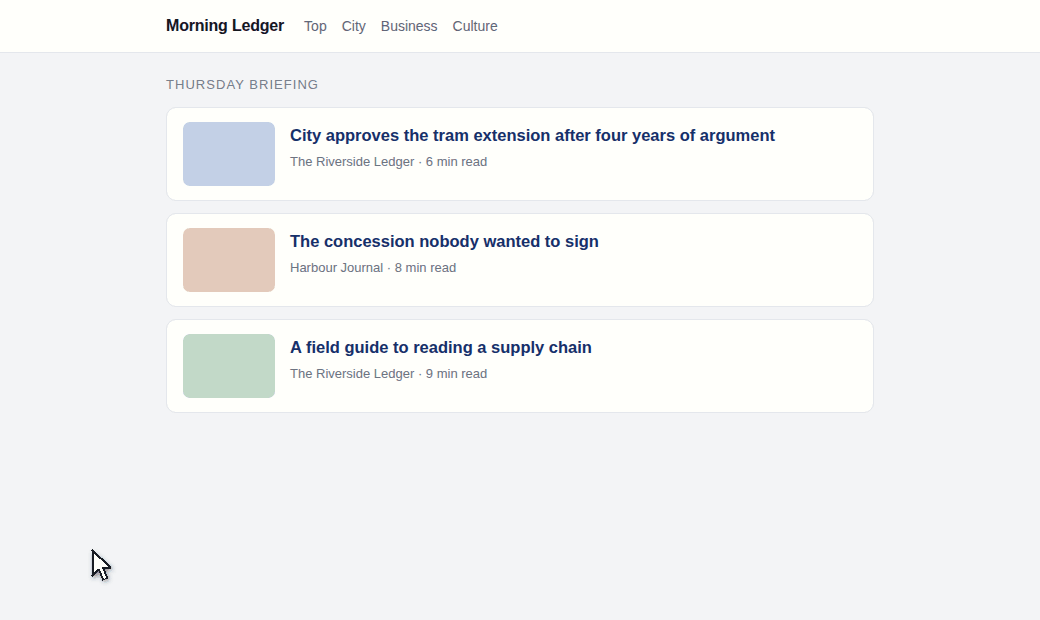The image size is (1040, 620).
Task: Open the blue thumbnail of the tram story
Action: 229,154
